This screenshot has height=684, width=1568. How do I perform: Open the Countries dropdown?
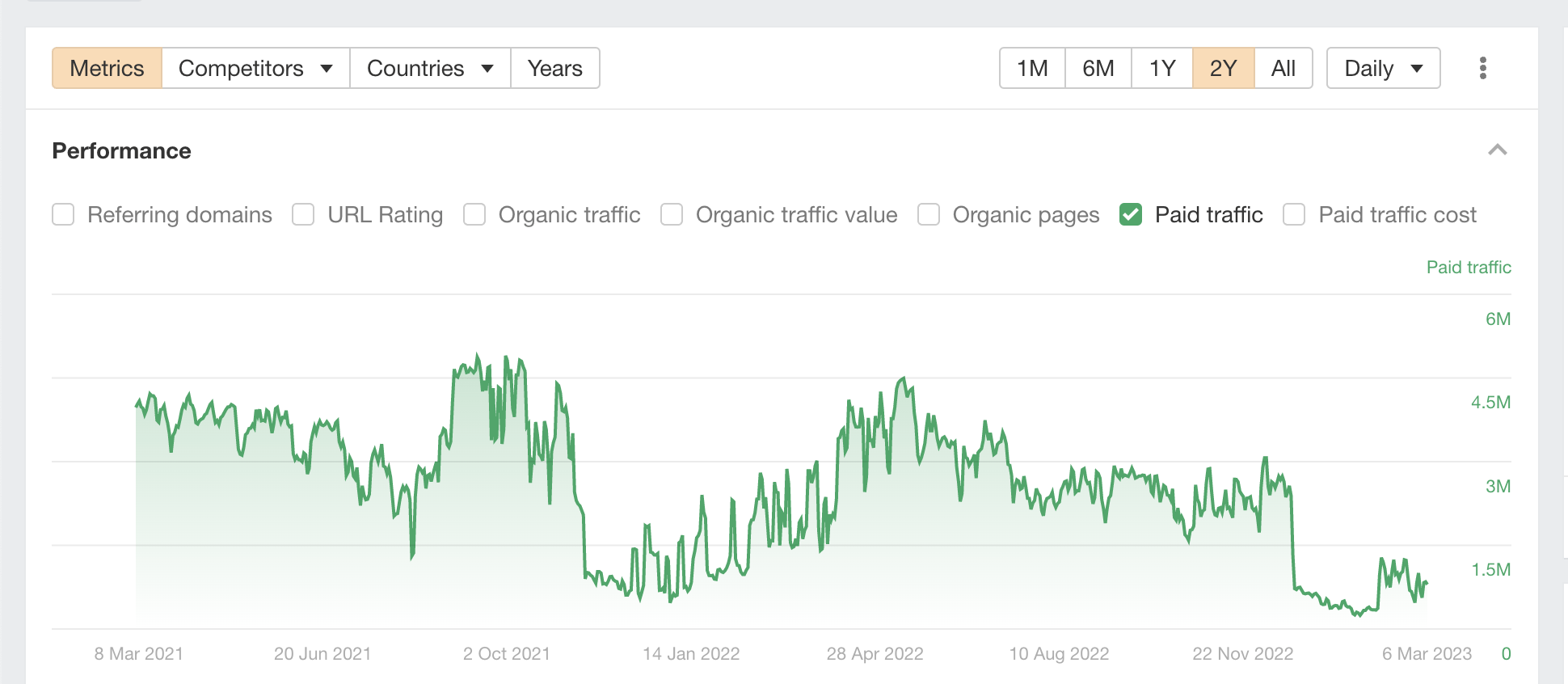tap(429, 69)
